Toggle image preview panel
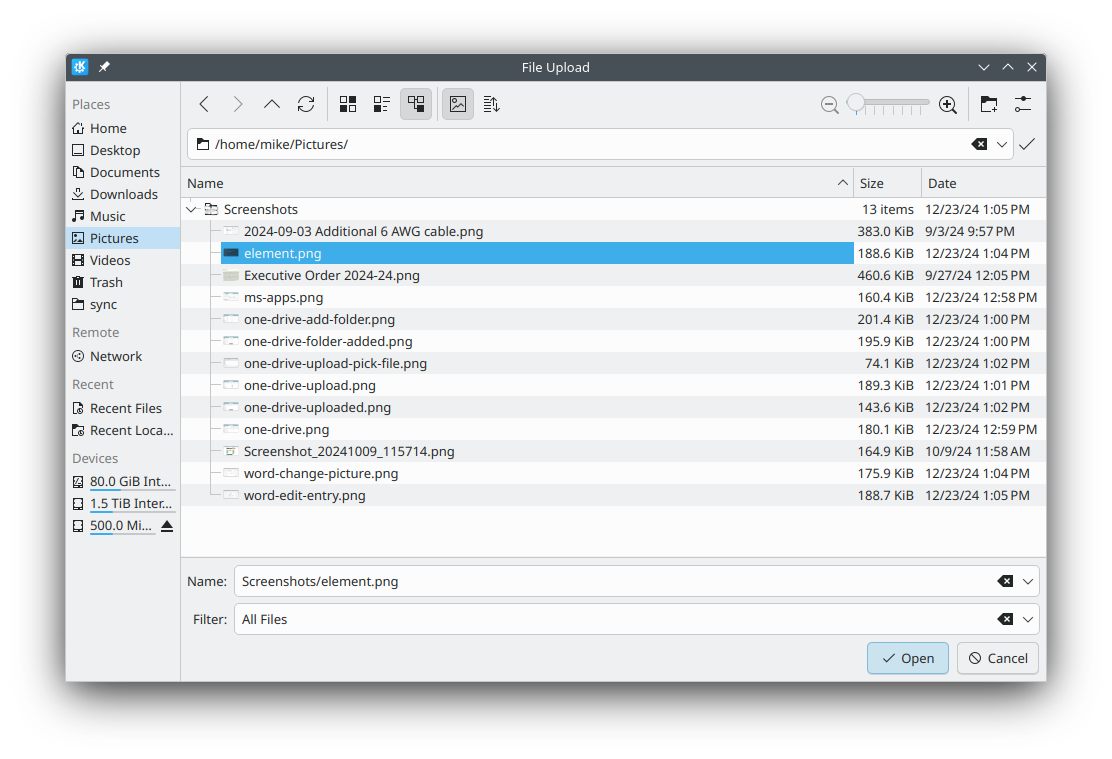Viewport: 1112px width, 759px height. tap(458, 104)
